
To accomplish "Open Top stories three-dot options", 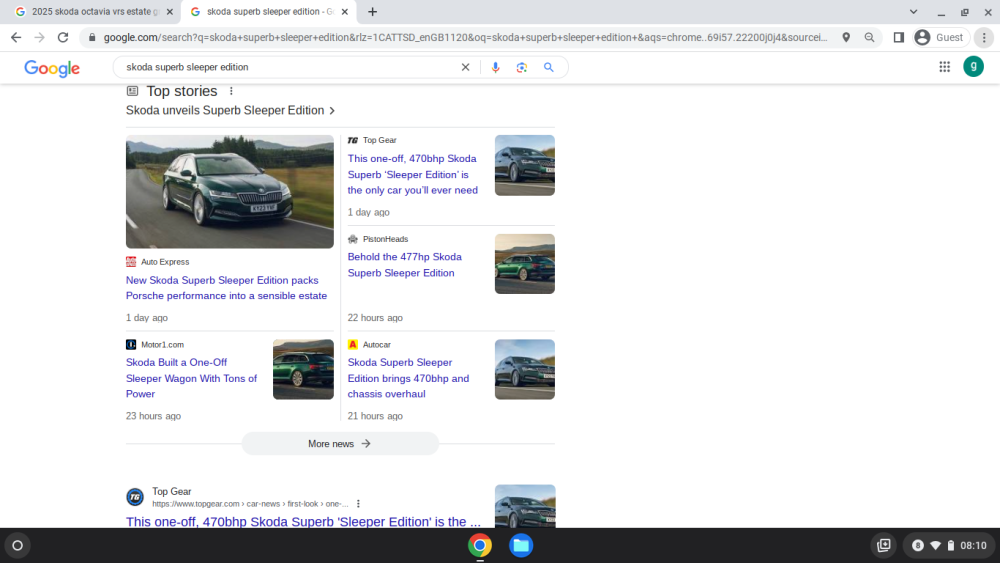I will pos(231,91).
